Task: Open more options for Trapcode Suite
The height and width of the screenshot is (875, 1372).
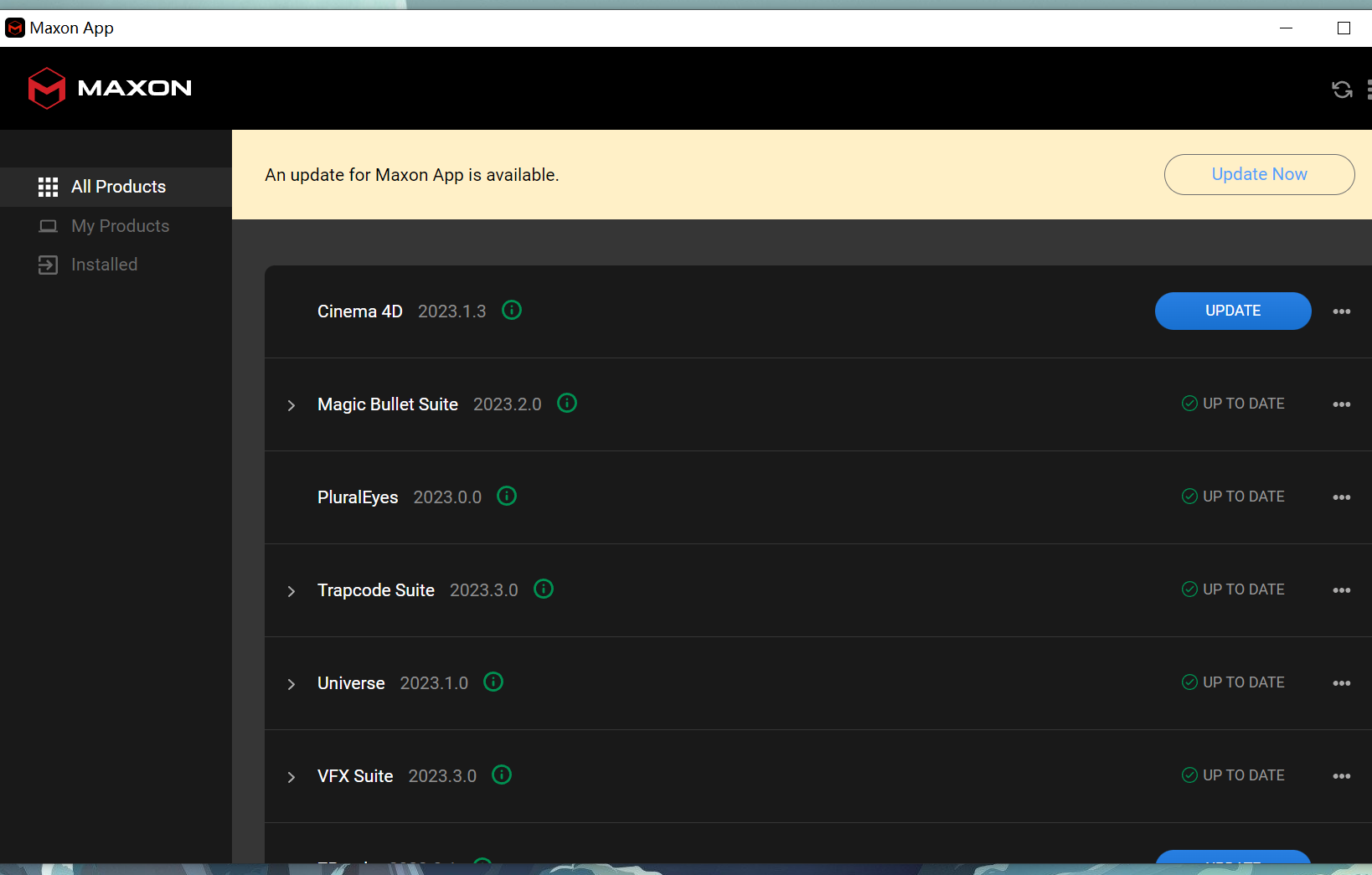Action: coord(1342,590)
